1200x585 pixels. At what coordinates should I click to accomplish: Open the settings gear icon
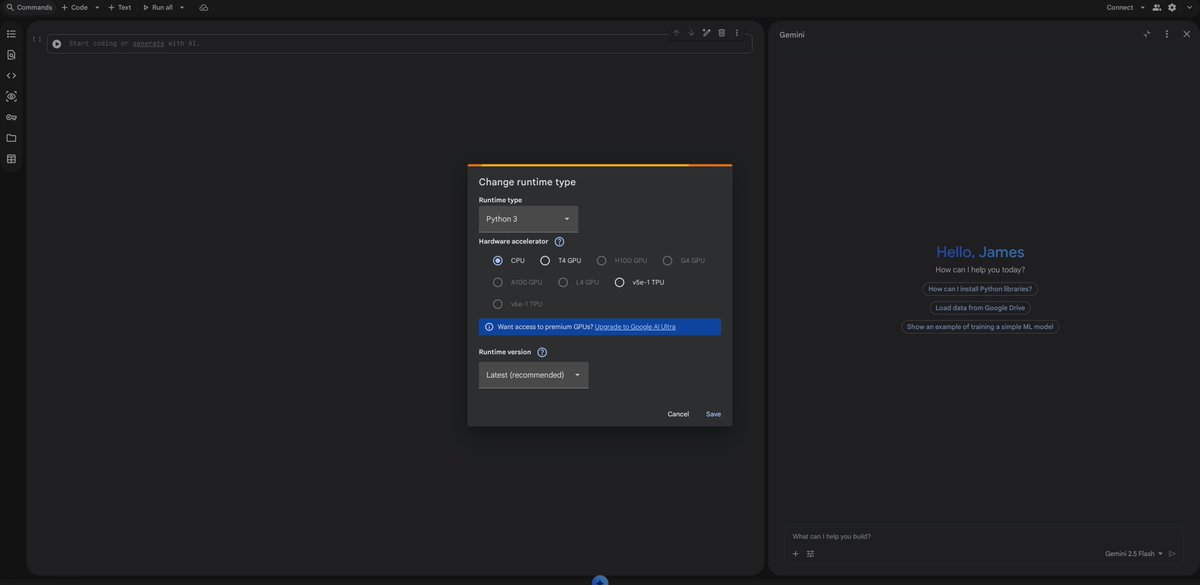1172,7
